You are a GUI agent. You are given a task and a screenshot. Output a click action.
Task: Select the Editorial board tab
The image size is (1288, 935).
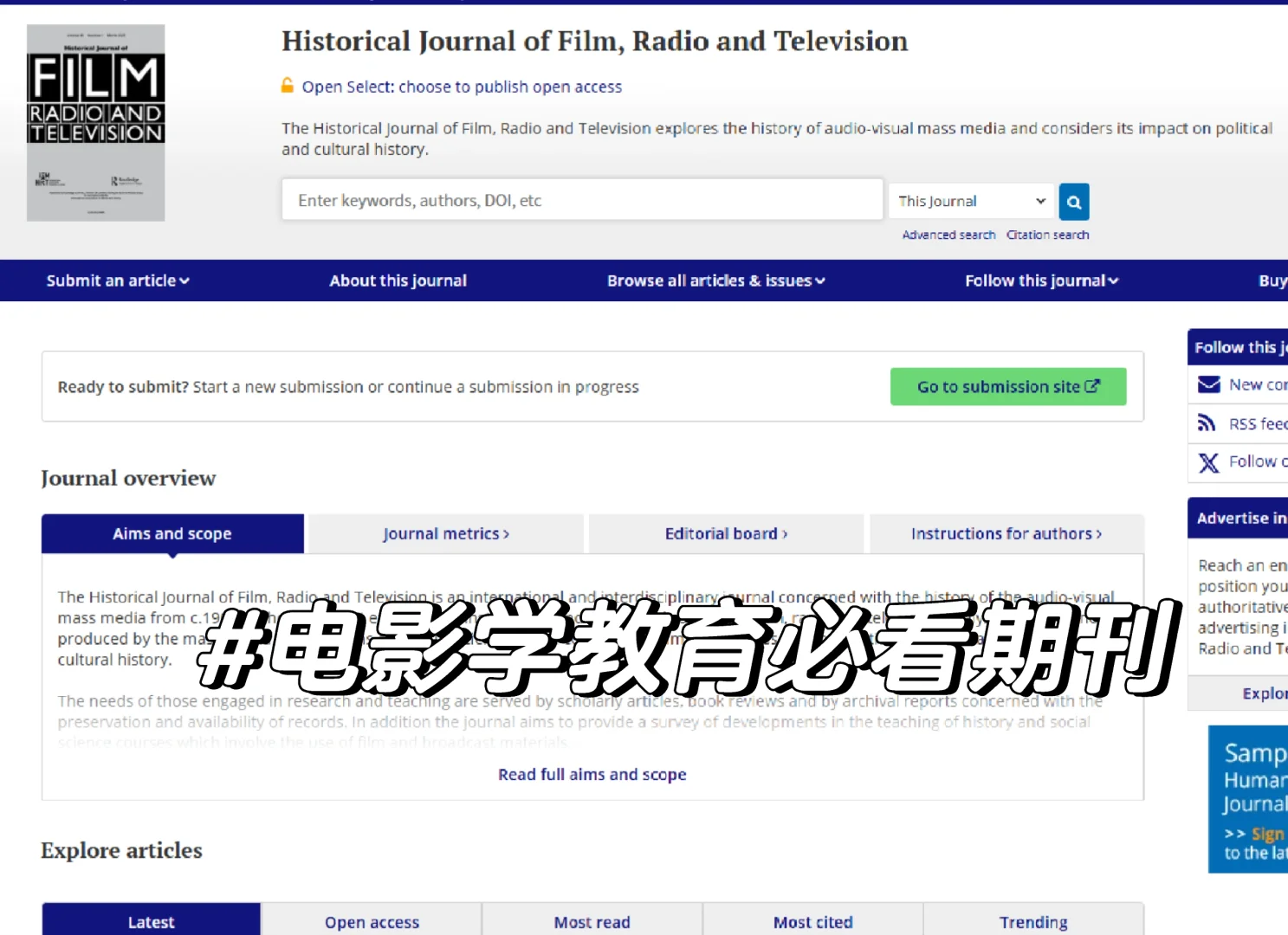[726, 533]
